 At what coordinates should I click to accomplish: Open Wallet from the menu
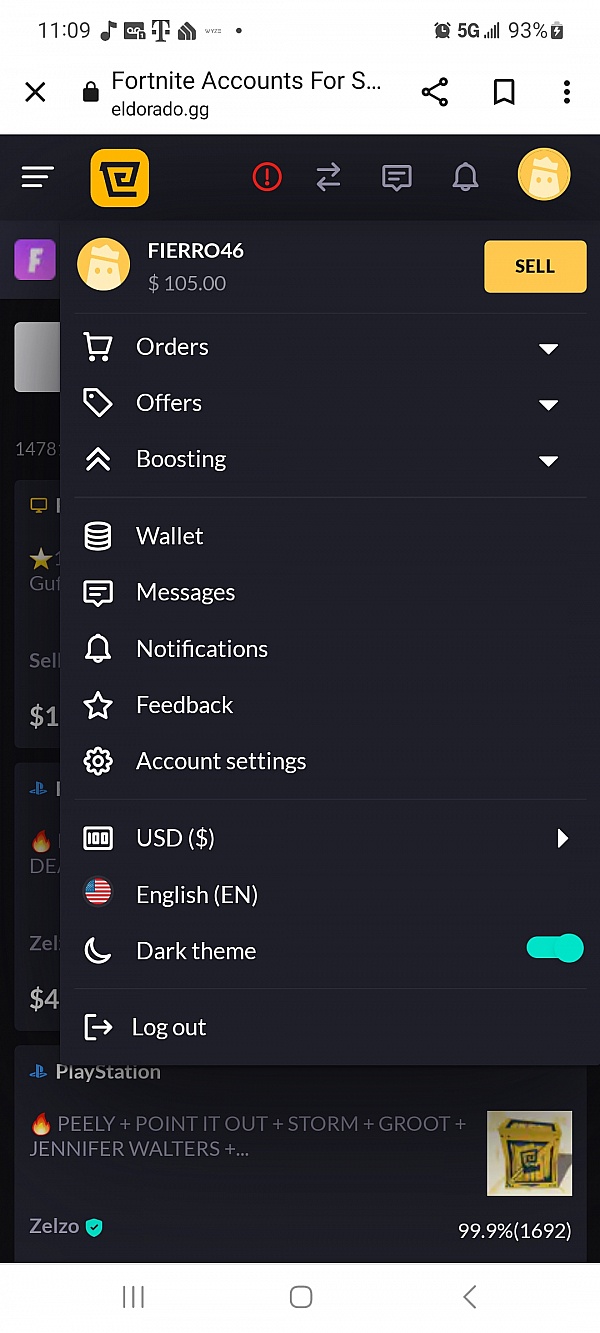pos(170,536)
